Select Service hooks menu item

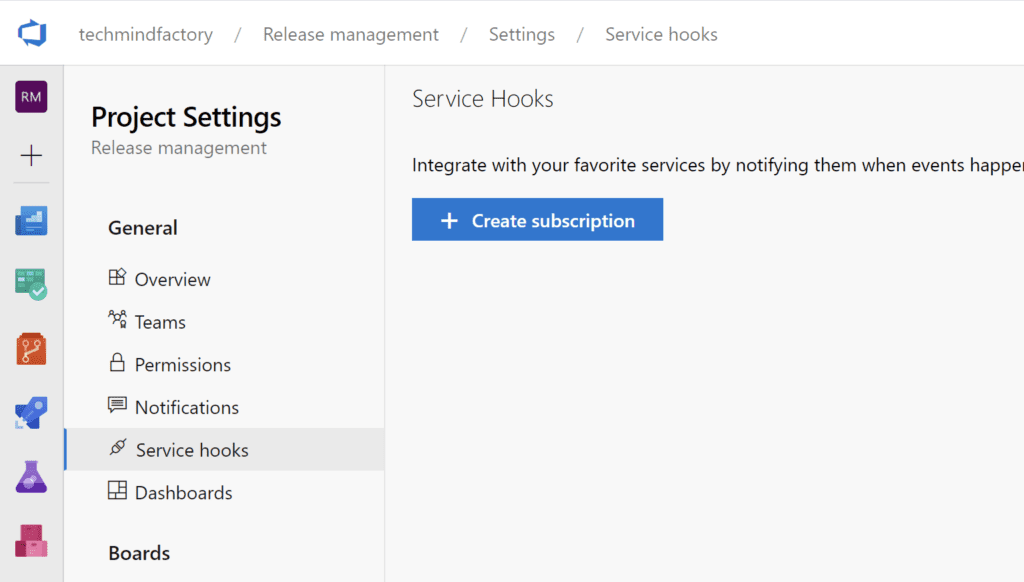[225, 449]
